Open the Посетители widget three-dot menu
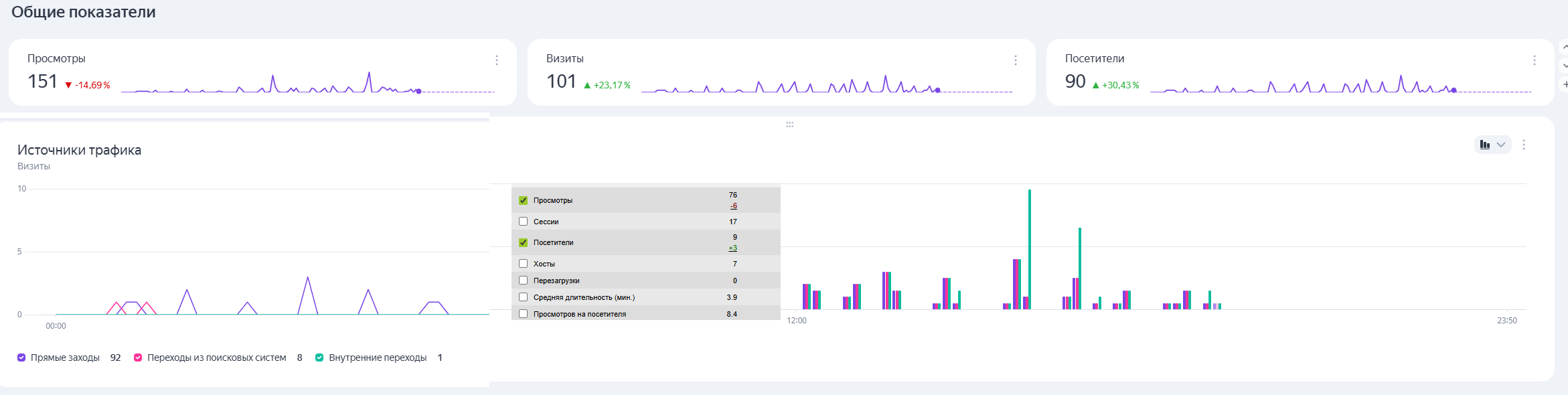This screenshot has height=395, width=1568. pos(1534,60)
